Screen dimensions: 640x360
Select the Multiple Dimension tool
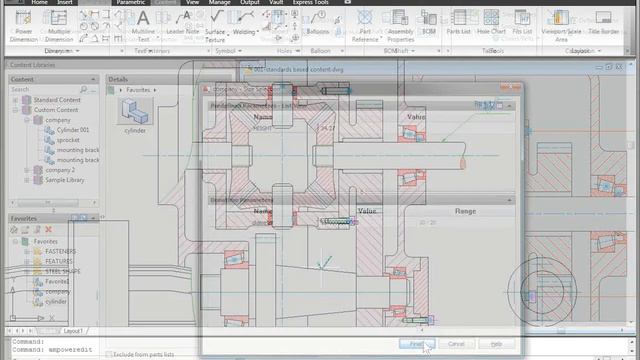point(59,26)
